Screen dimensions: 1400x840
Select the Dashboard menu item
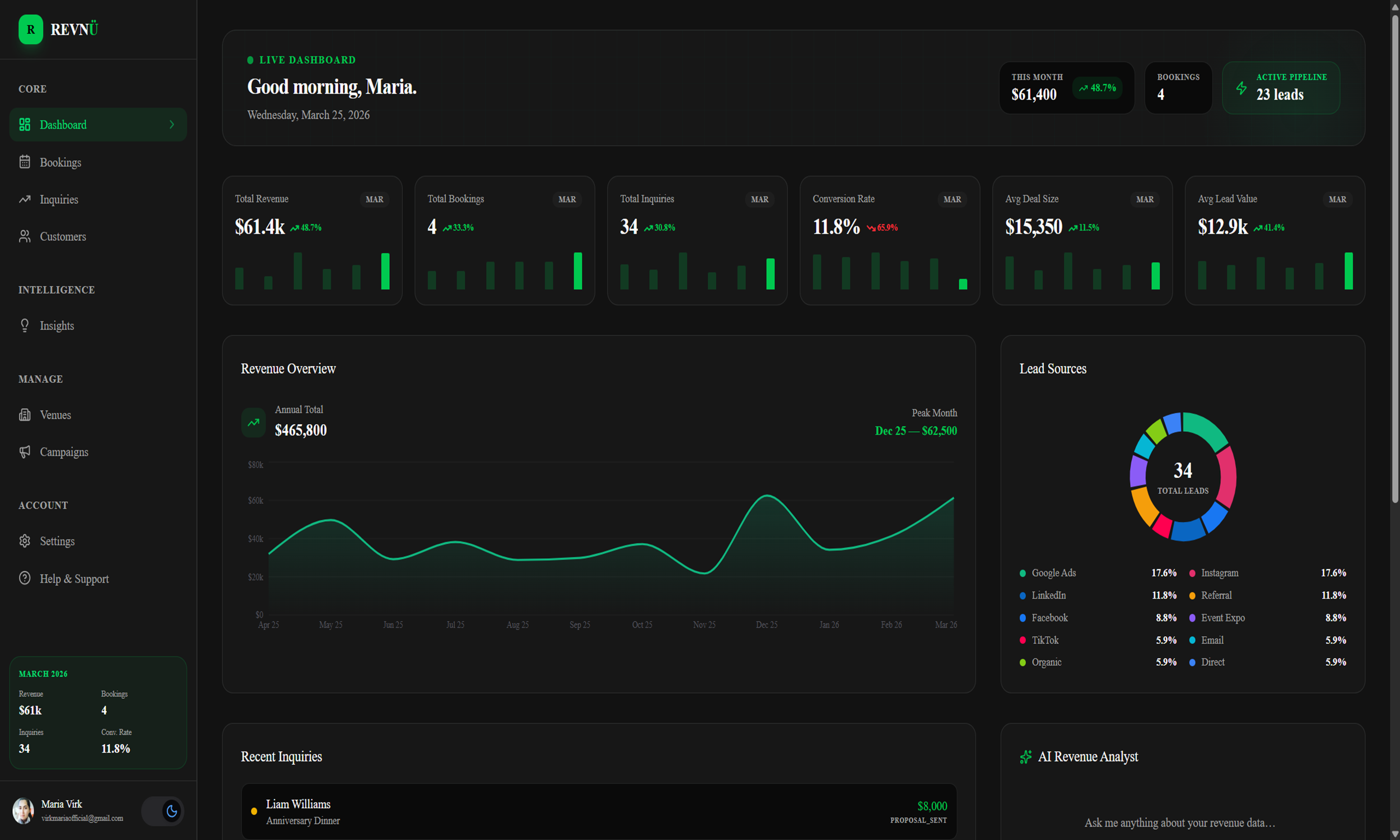(63, 124)
